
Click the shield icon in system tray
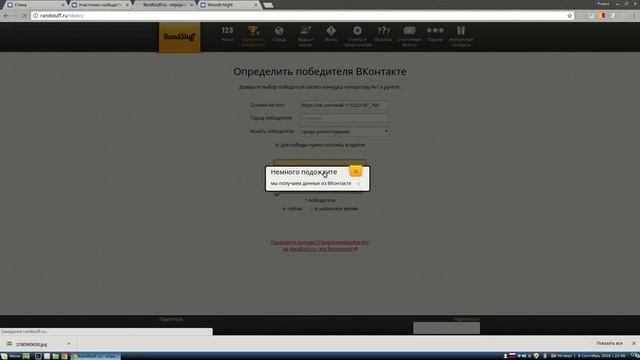coord(536,356)
